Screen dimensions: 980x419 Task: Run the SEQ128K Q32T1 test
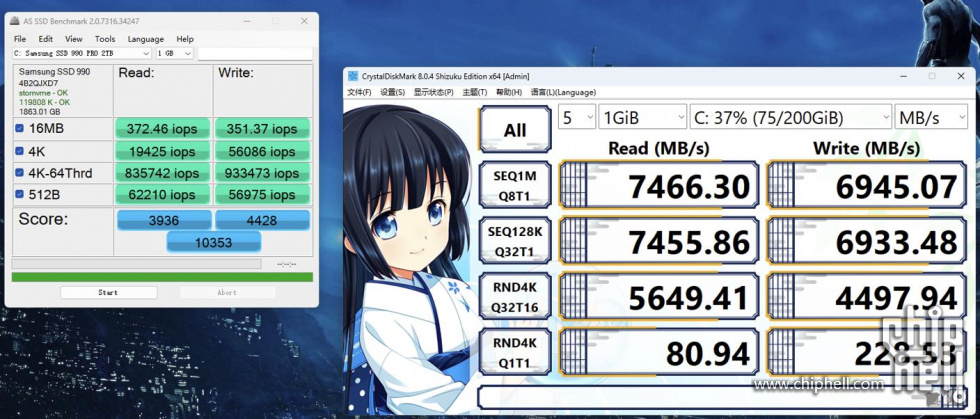[515, 240]
